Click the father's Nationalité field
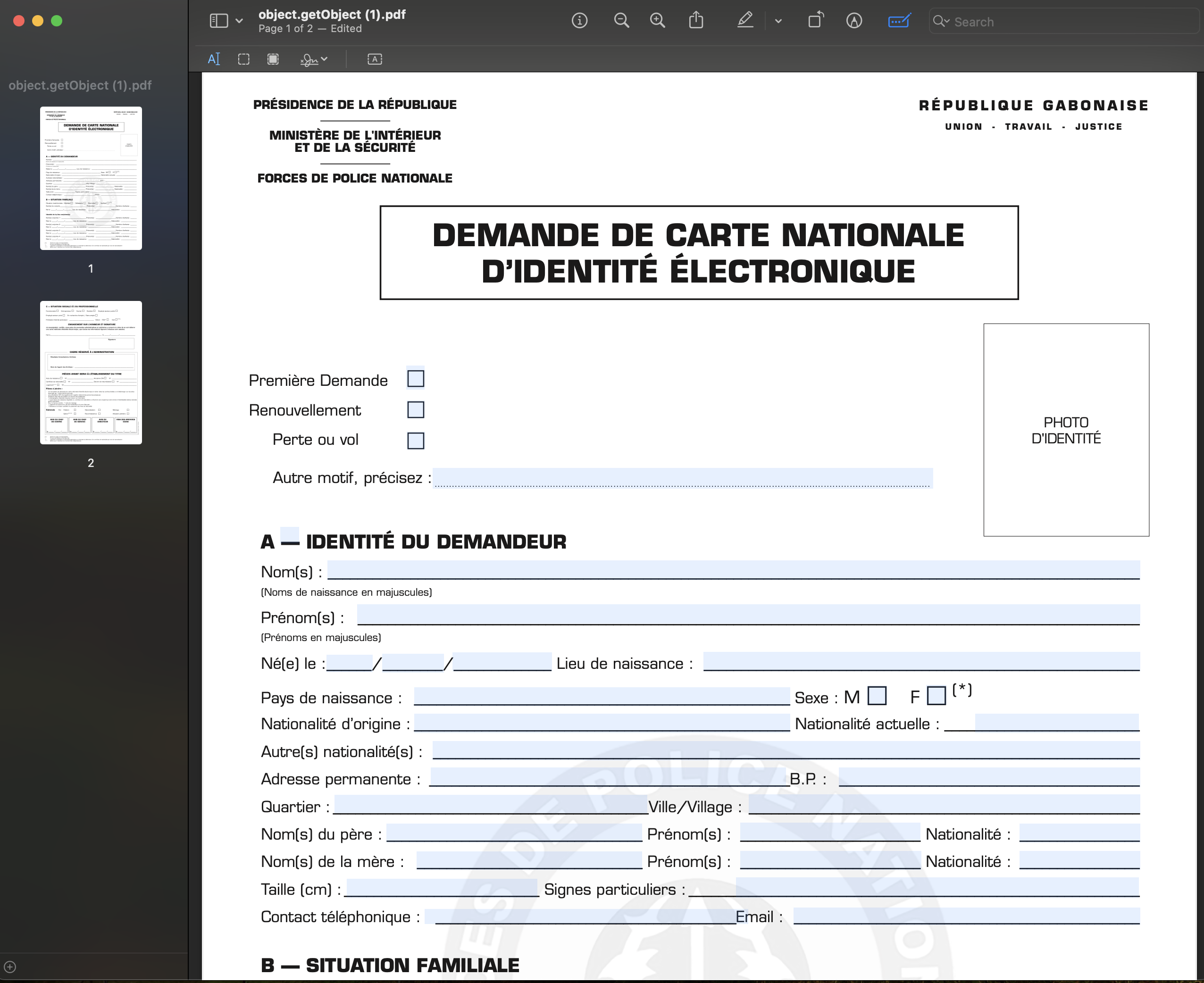This screenshot has width=1204, height=983. click(1080, 833)
